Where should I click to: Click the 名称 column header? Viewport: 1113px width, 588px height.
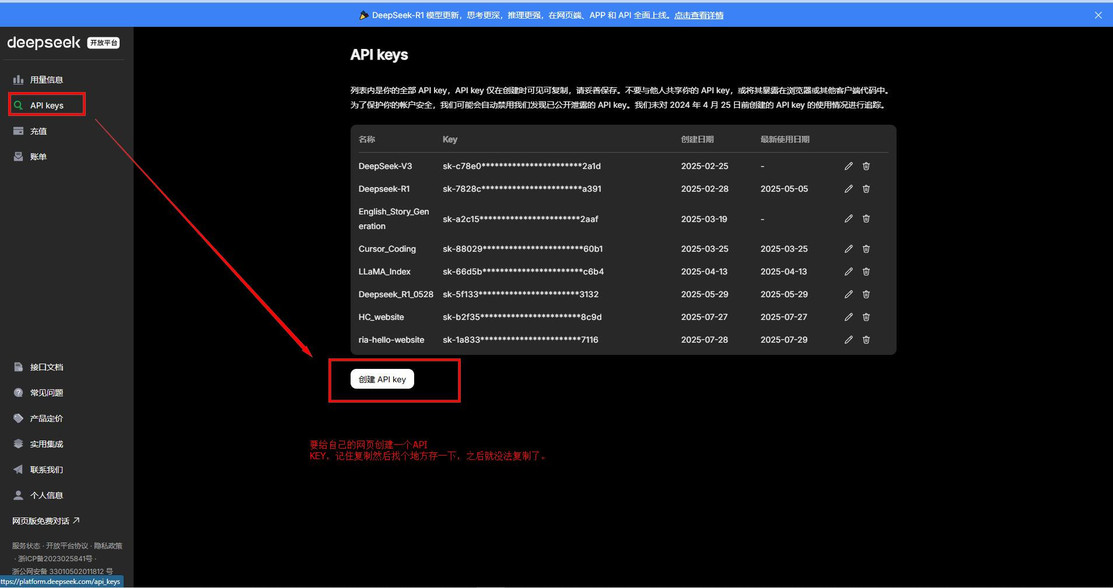(x=366, y=139)
